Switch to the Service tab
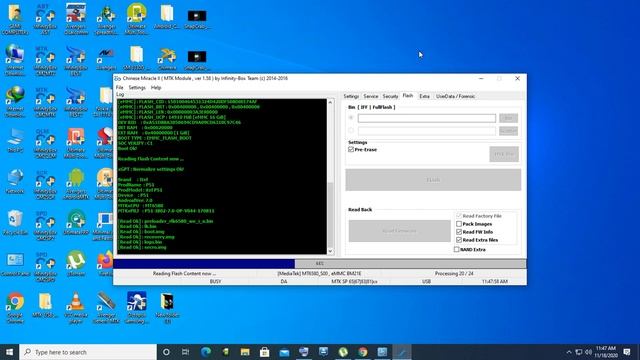The height and width of the screenshot is (360, 640). click(x=371, y=96)
